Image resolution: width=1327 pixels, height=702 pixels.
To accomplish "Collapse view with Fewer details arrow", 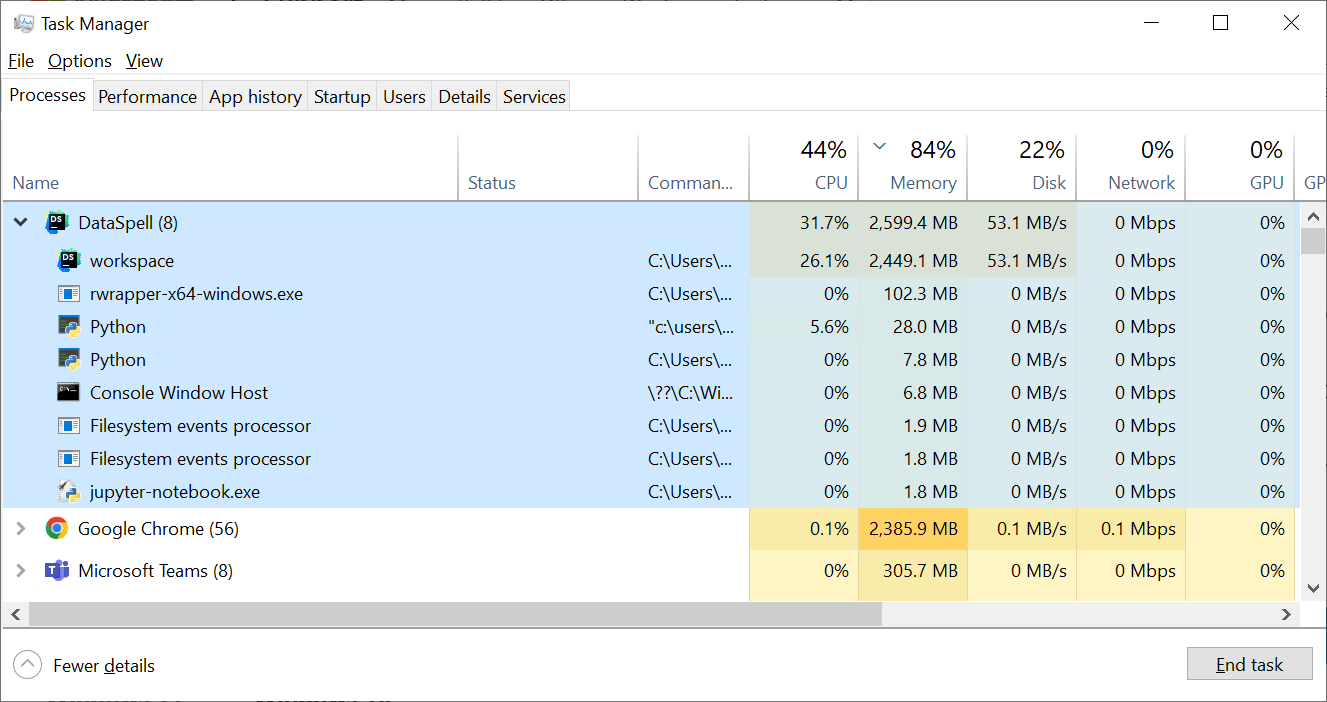I will click(x=28, y=665).
